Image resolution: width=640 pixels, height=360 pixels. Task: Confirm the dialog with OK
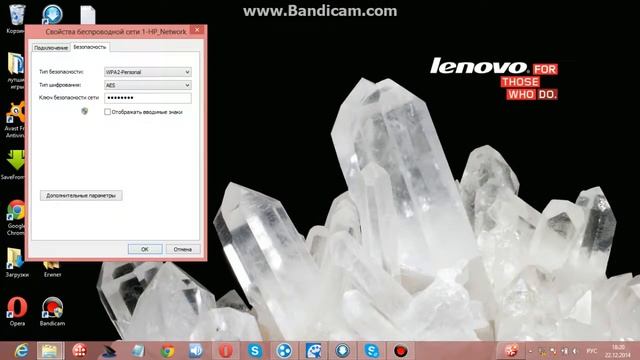(145, 249)
